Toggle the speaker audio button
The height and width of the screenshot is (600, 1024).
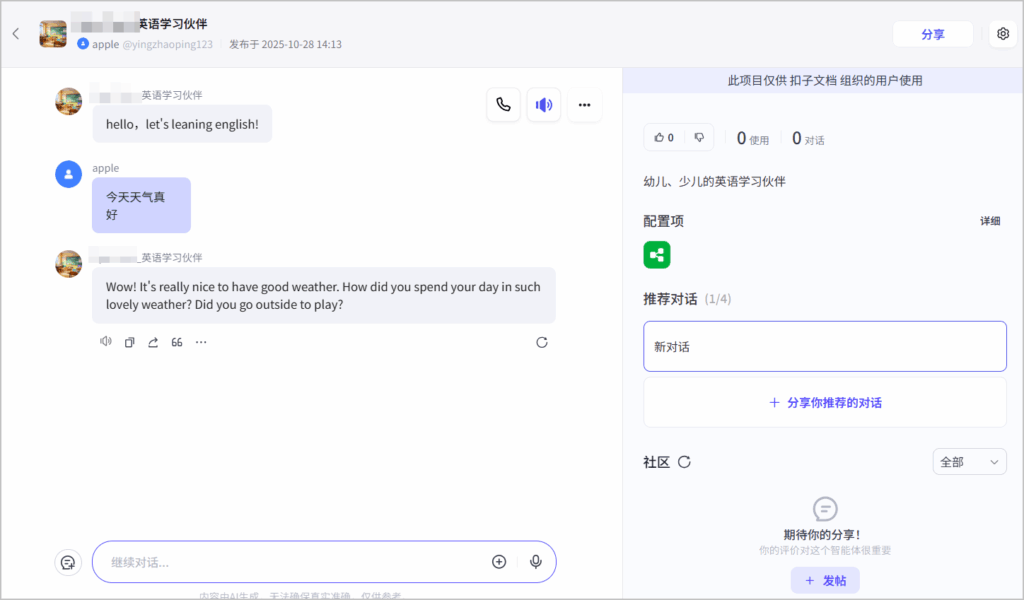[544, 105]
